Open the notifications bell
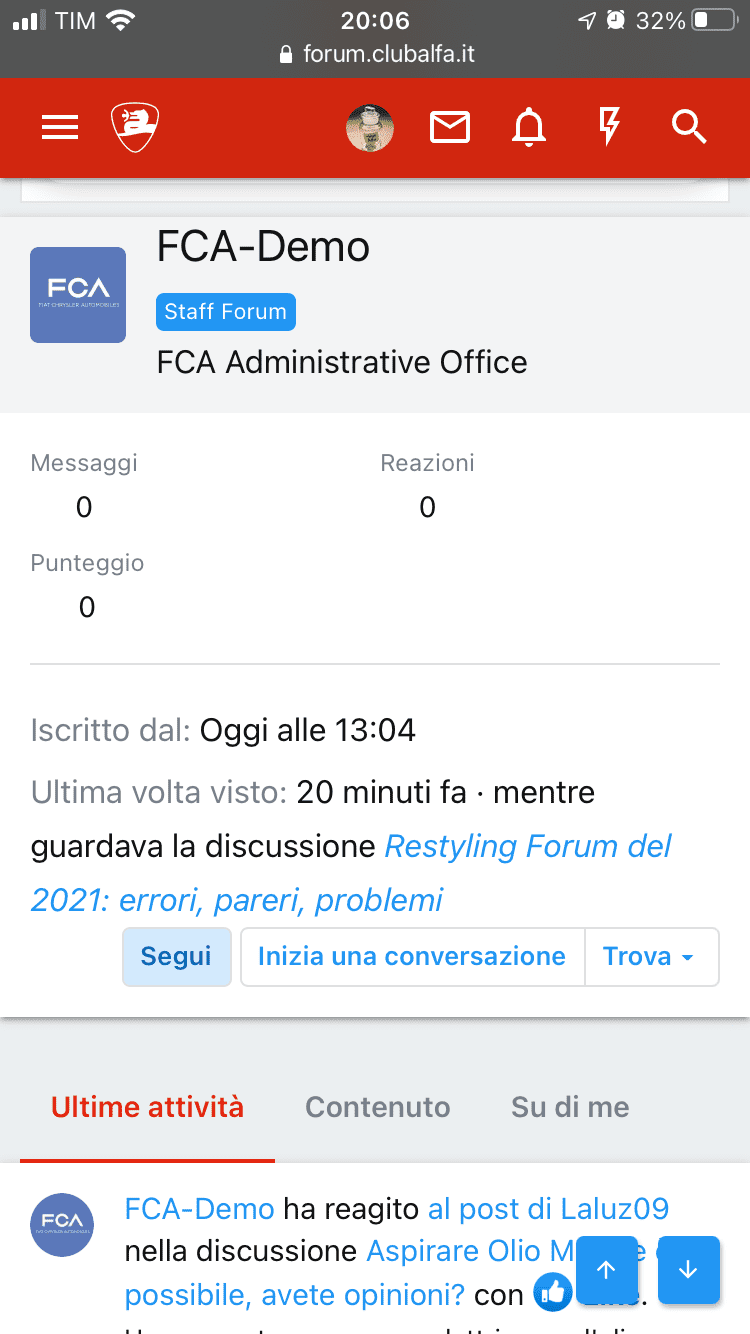Image resolution: width=750 pixels, height=1334 pixels. pos(529,127)
